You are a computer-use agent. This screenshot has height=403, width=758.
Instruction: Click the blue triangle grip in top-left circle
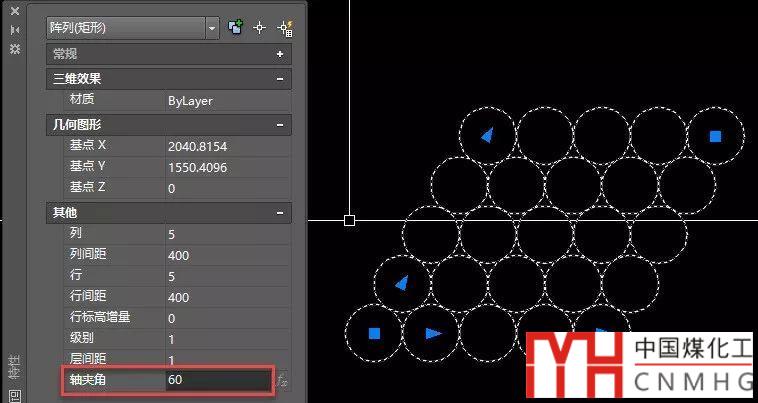[x=486, y=136]
